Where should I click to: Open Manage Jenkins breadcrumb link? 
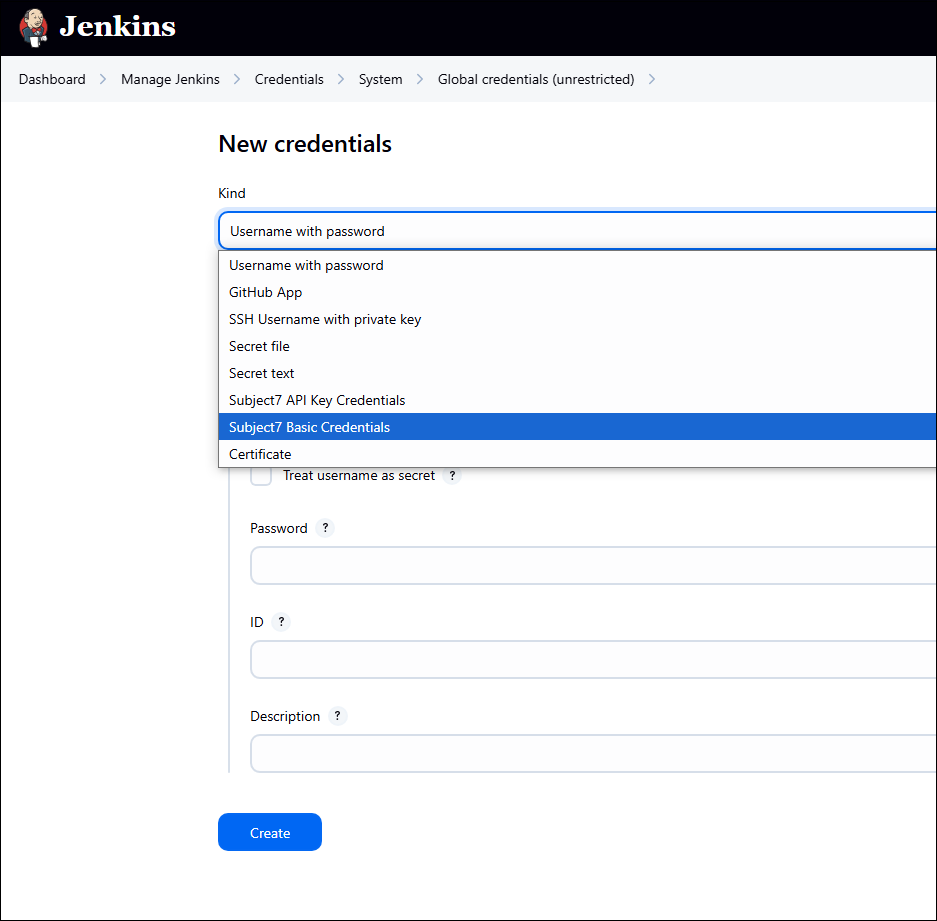pyautogui.click(x=170, y=79)
